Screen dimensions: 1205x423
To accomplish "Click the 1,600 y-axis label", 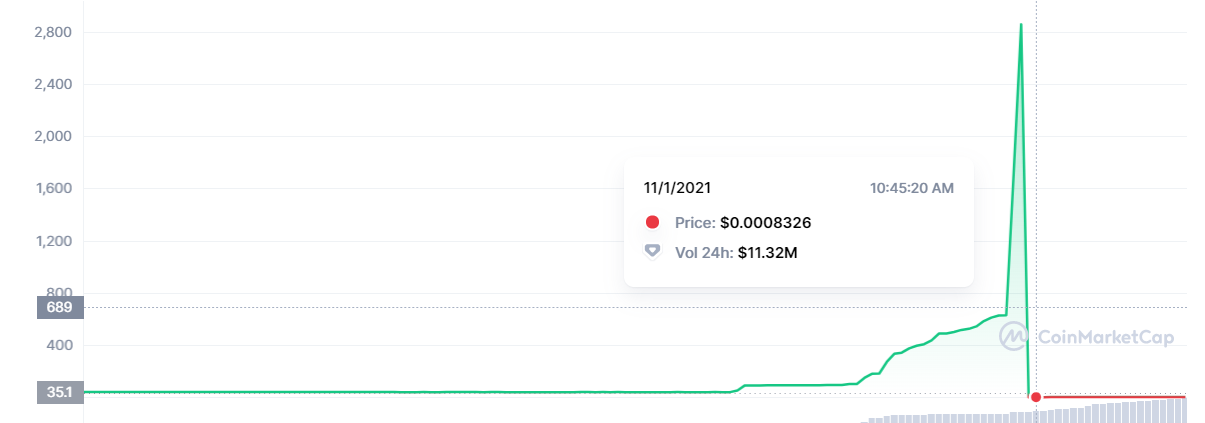I will pos(51,188).
